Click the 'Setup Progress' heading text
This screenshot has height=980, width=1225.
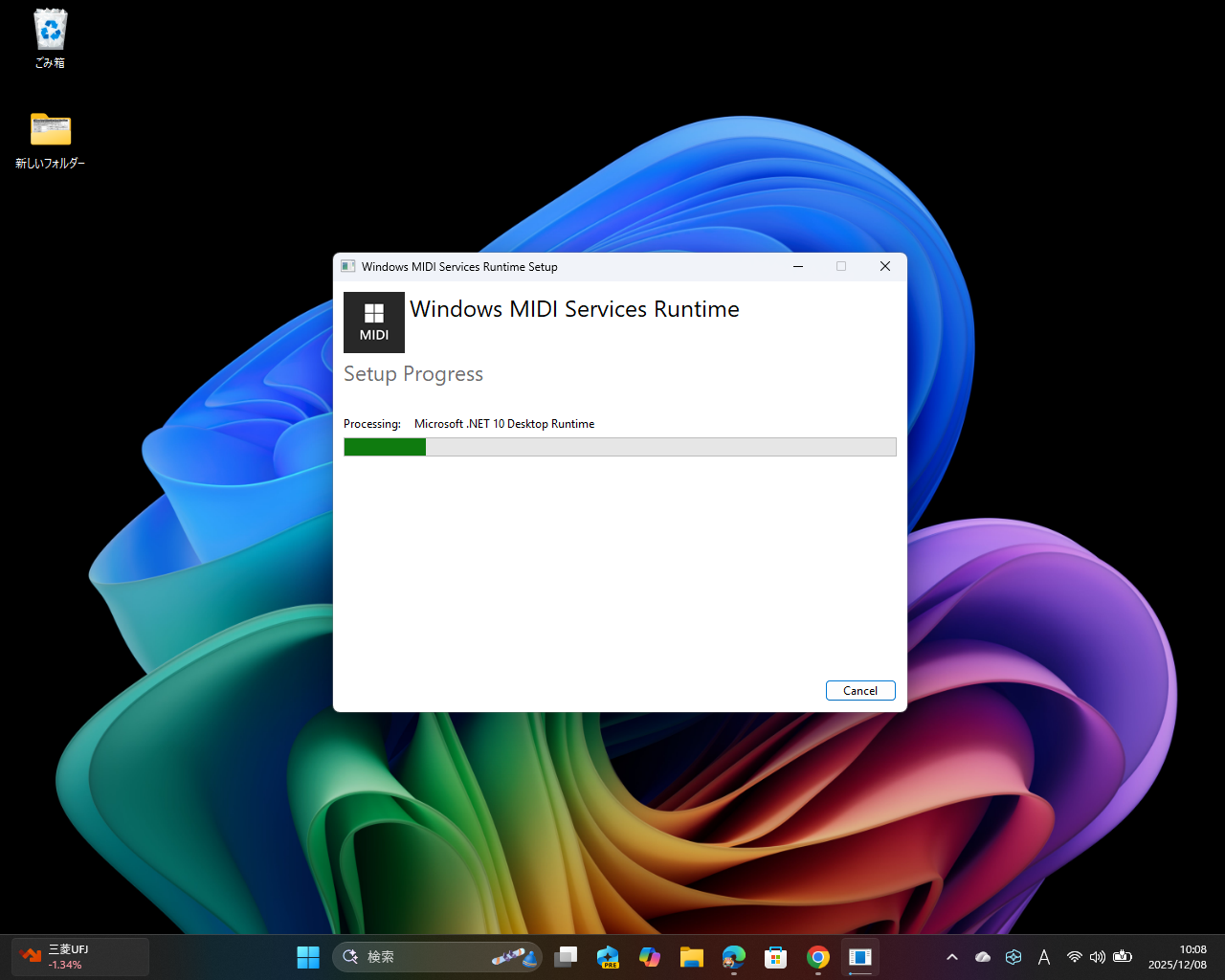tap(413, 374)
